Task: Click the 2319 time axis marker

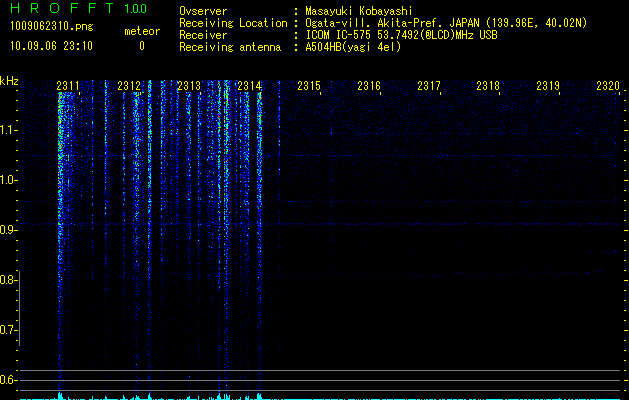Action: [x=548, y=86]
